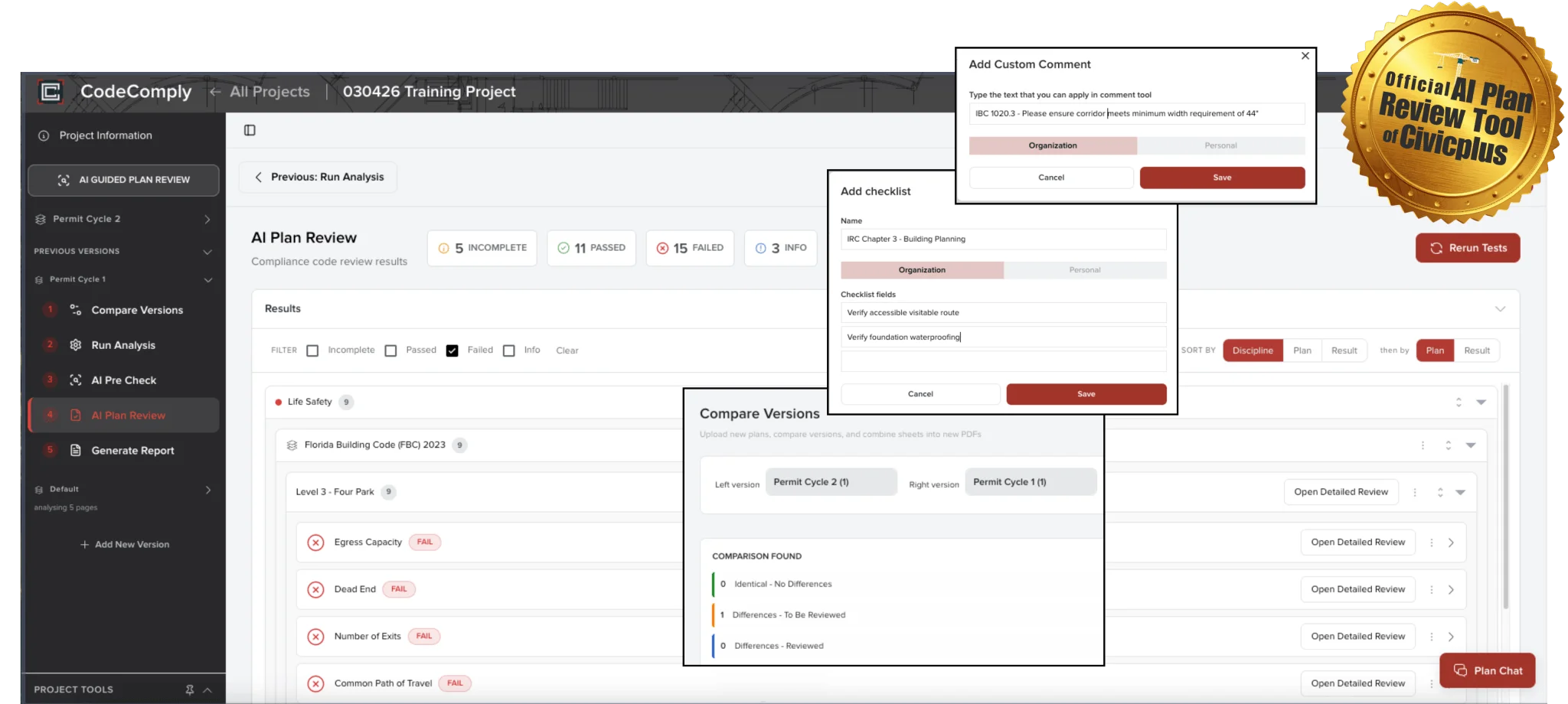1568x704 pixels.
Task: Expand the Project Tools panel
Action: (x=207, y=689)
